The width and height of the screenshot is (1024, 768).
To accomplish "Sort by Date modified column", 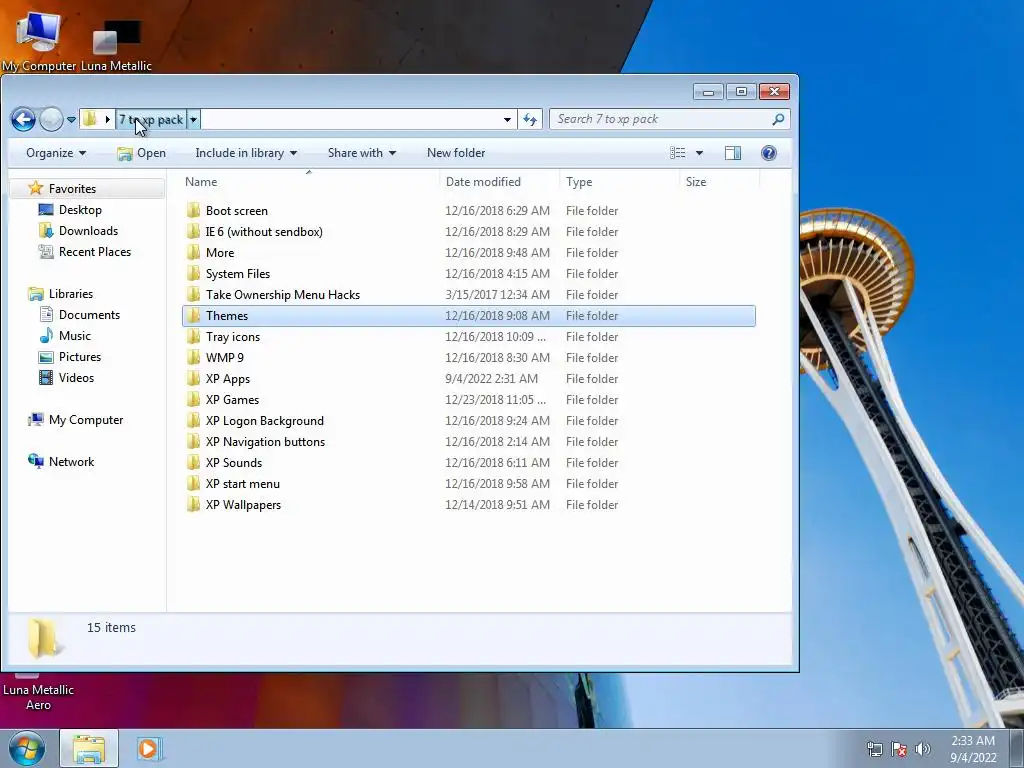I will [x=500, y=182].
